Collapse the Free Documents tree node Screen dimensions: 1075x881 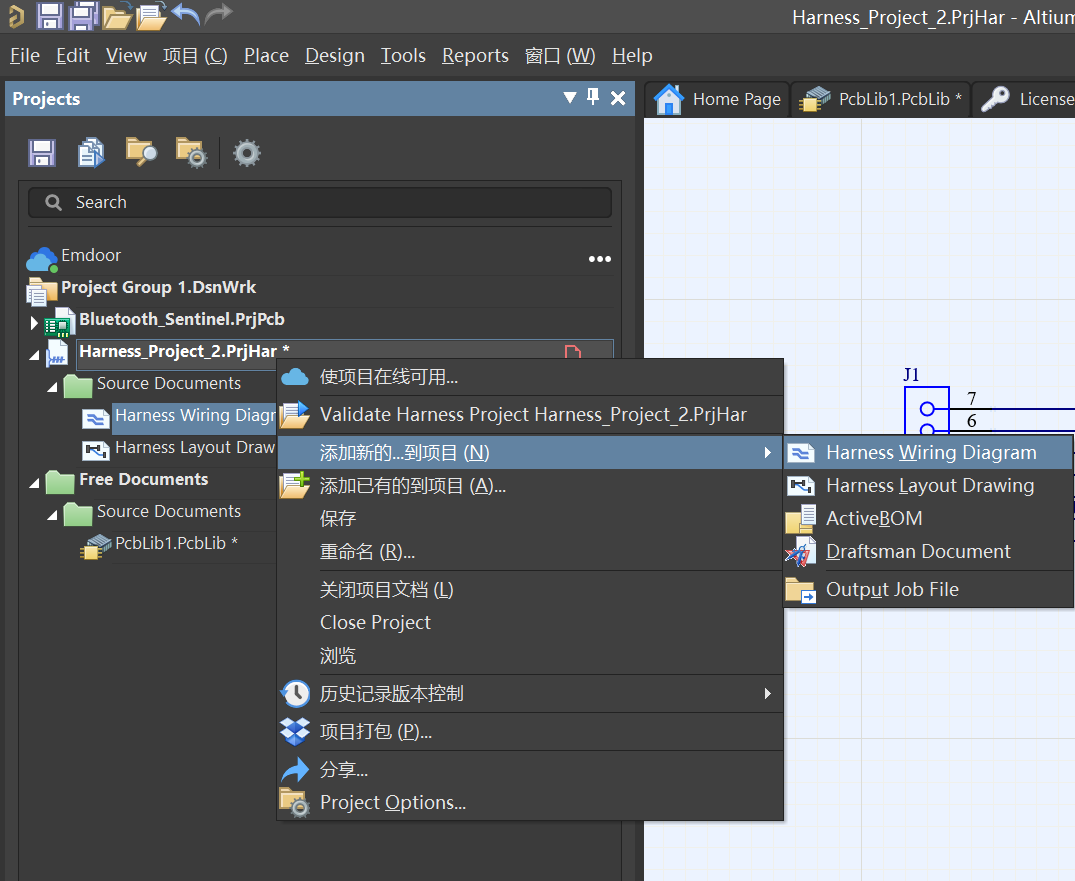coord(35,482)
